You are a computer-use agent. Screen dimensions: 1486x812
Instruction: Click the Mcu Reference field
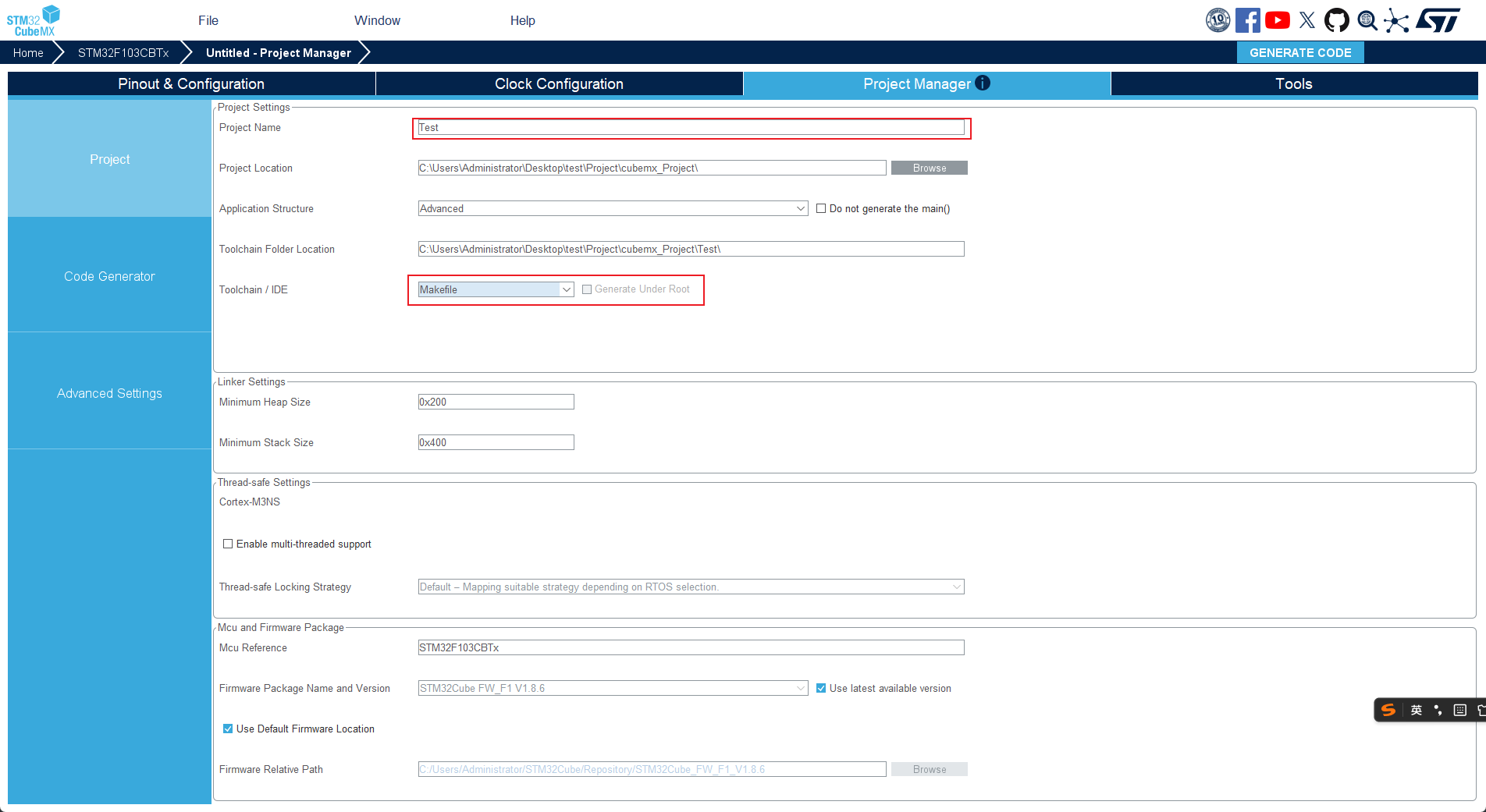691,647
